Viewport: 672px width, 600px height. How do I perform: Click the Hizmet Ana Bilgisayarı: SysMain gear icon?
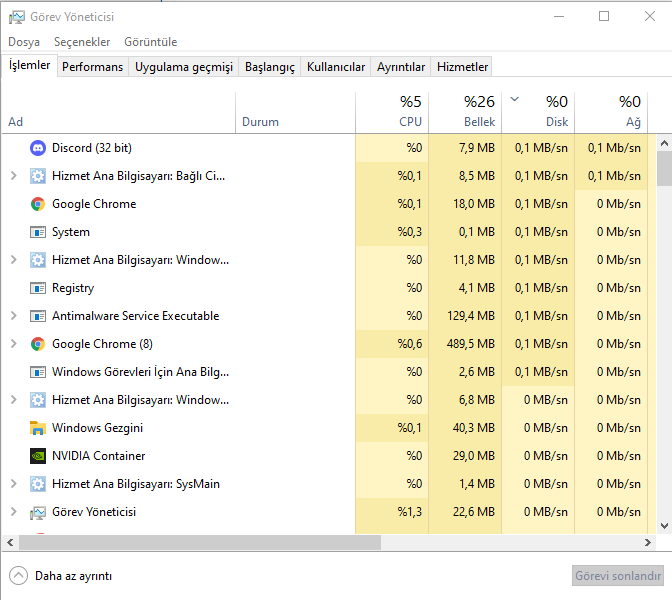[38, 484]
